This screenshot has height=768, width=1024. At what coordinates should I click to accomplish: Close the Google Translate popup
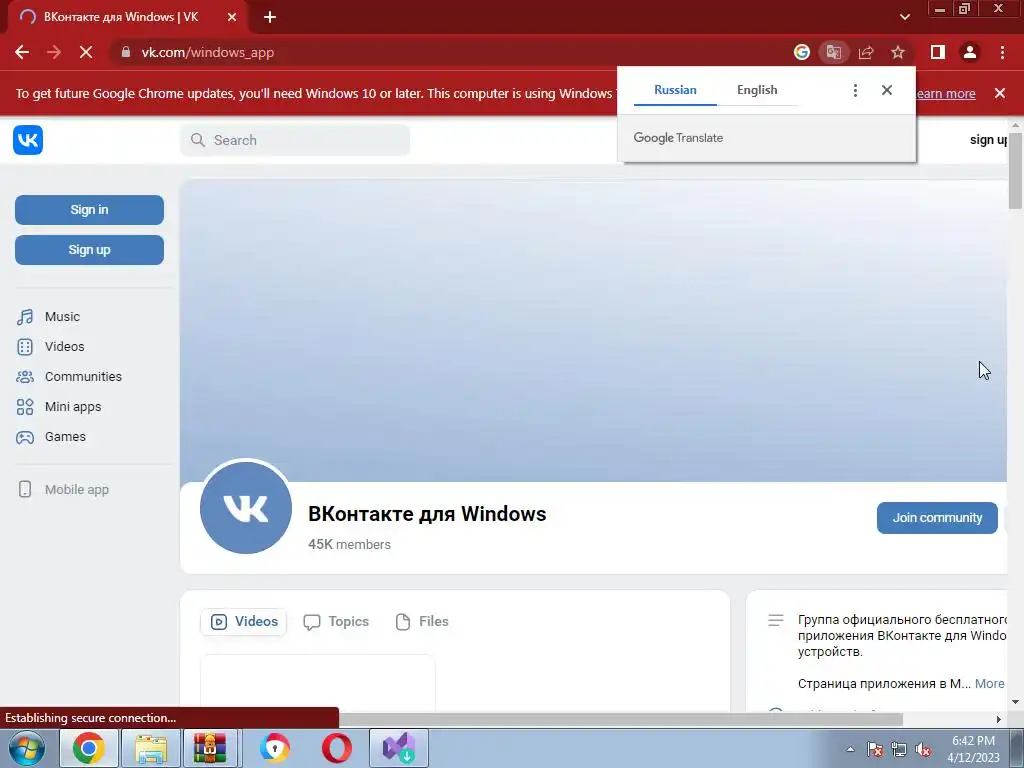886,90
